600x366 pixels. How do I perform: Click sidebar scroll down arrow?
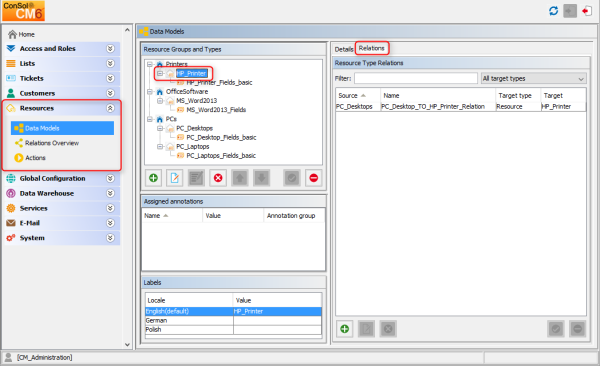pos(127,345)
